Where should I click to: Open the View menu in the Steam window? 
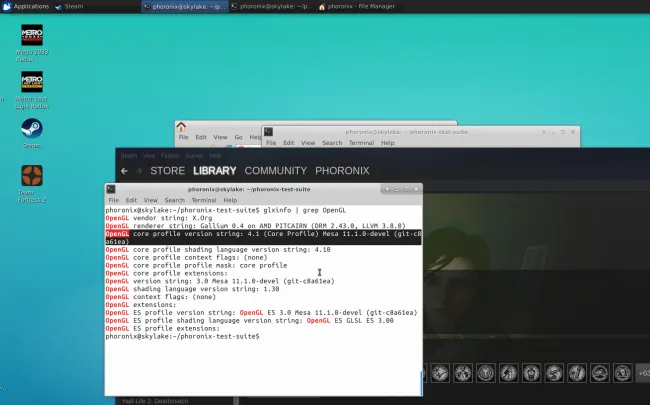click(x=149, y=155)
